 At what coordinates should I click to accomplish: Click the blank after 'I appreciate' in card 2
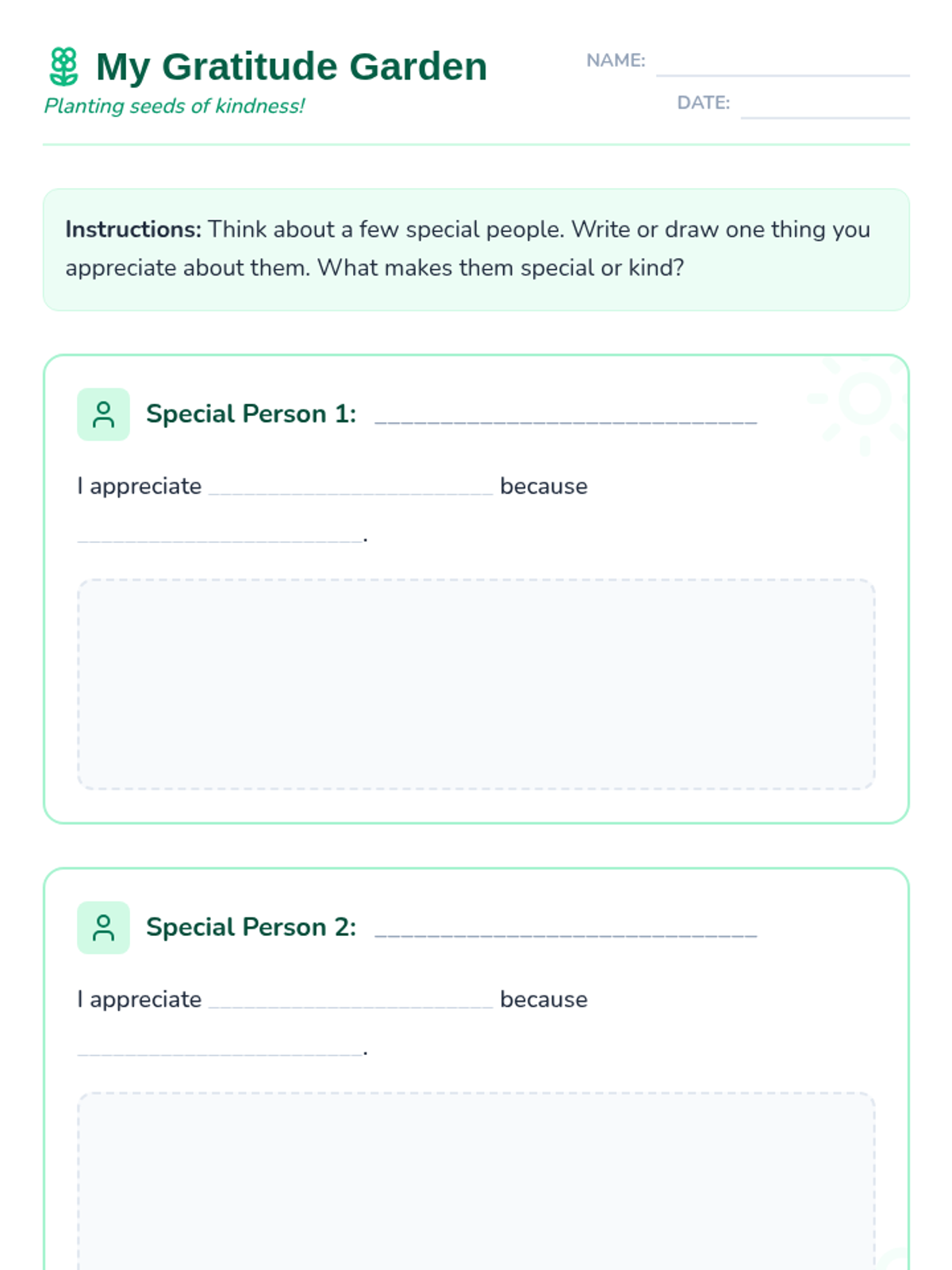pyautogui.click(x=351, y=999)
